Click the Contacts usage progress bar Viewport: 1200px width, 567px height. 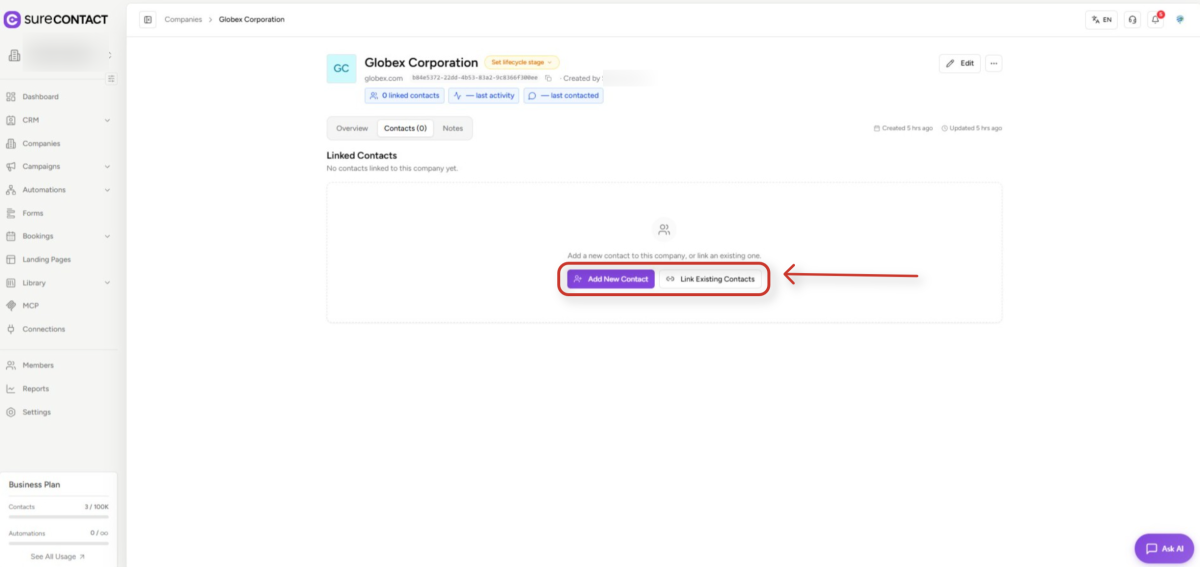coord(58,517)
